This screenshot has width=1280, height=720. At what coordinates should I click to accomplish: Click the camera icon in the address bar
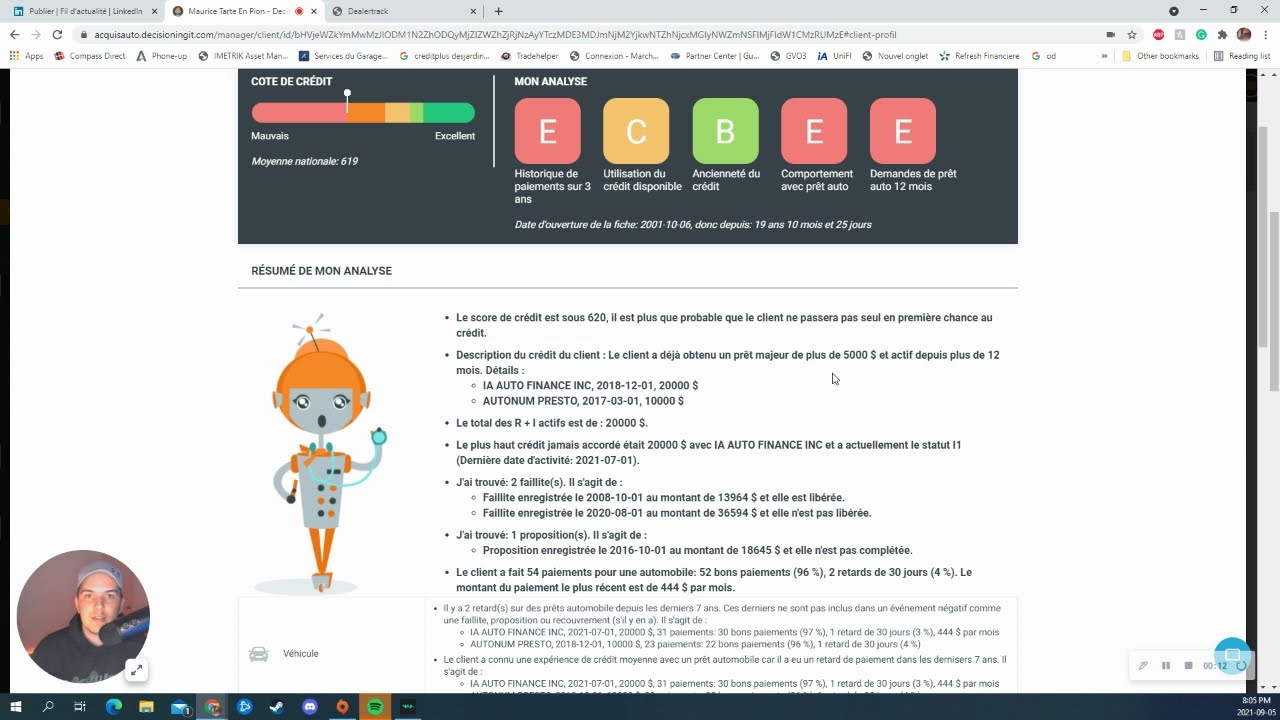pos(1110,34)
